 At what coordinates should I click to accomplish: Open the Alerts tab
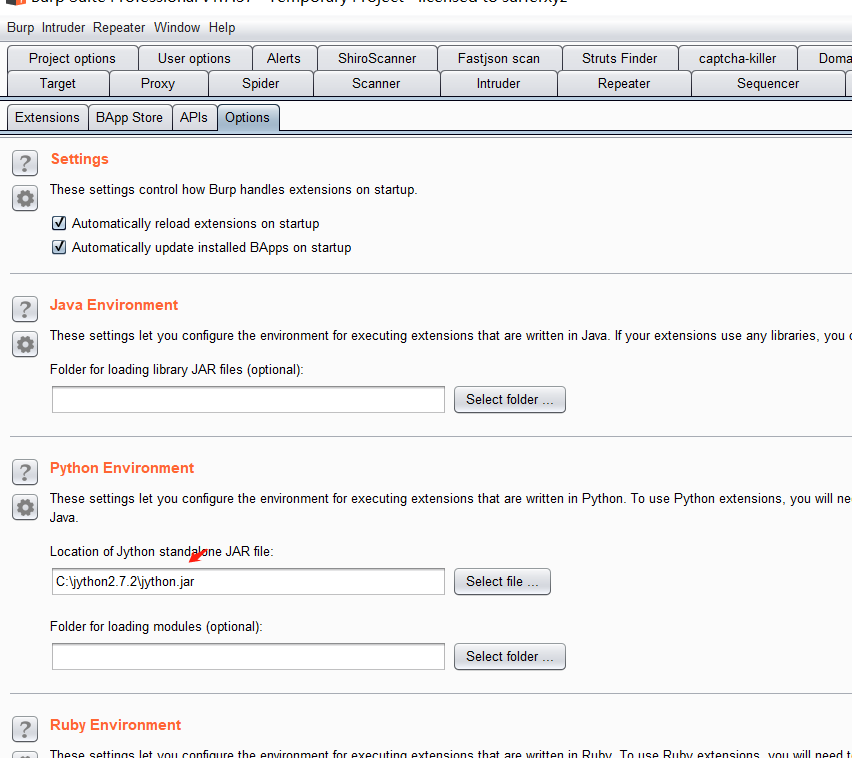click(x=284, y=58)
